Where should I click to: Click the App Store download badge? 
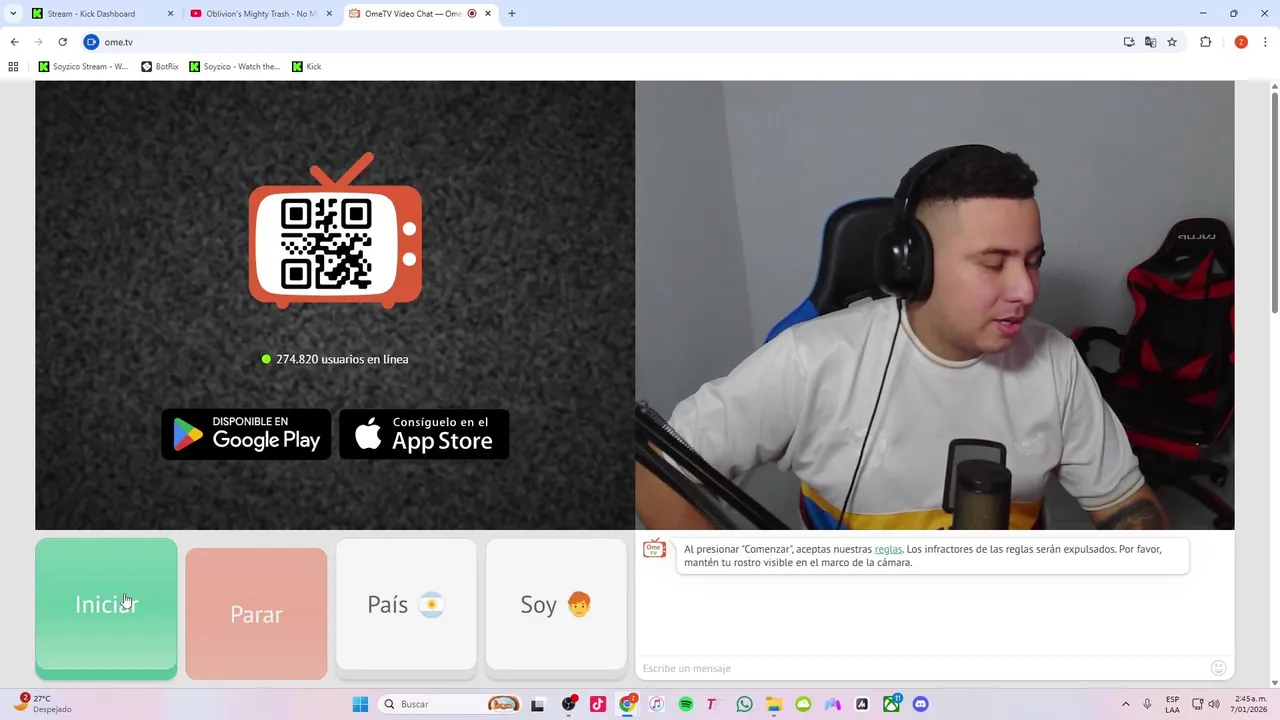click(424, 434)
